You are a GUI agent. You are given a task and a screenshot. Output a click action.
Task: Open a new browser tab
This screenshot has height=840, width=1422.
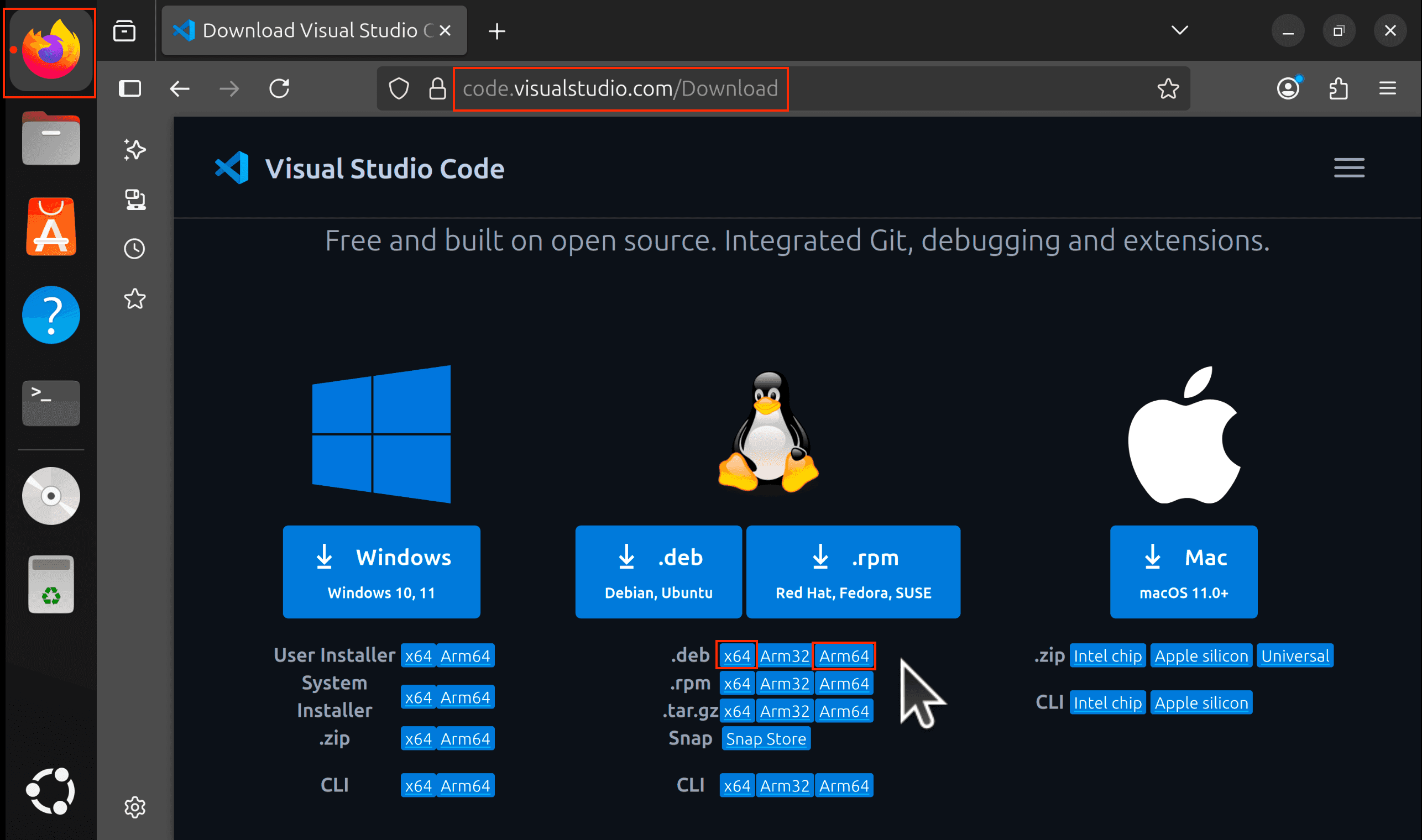496,31
